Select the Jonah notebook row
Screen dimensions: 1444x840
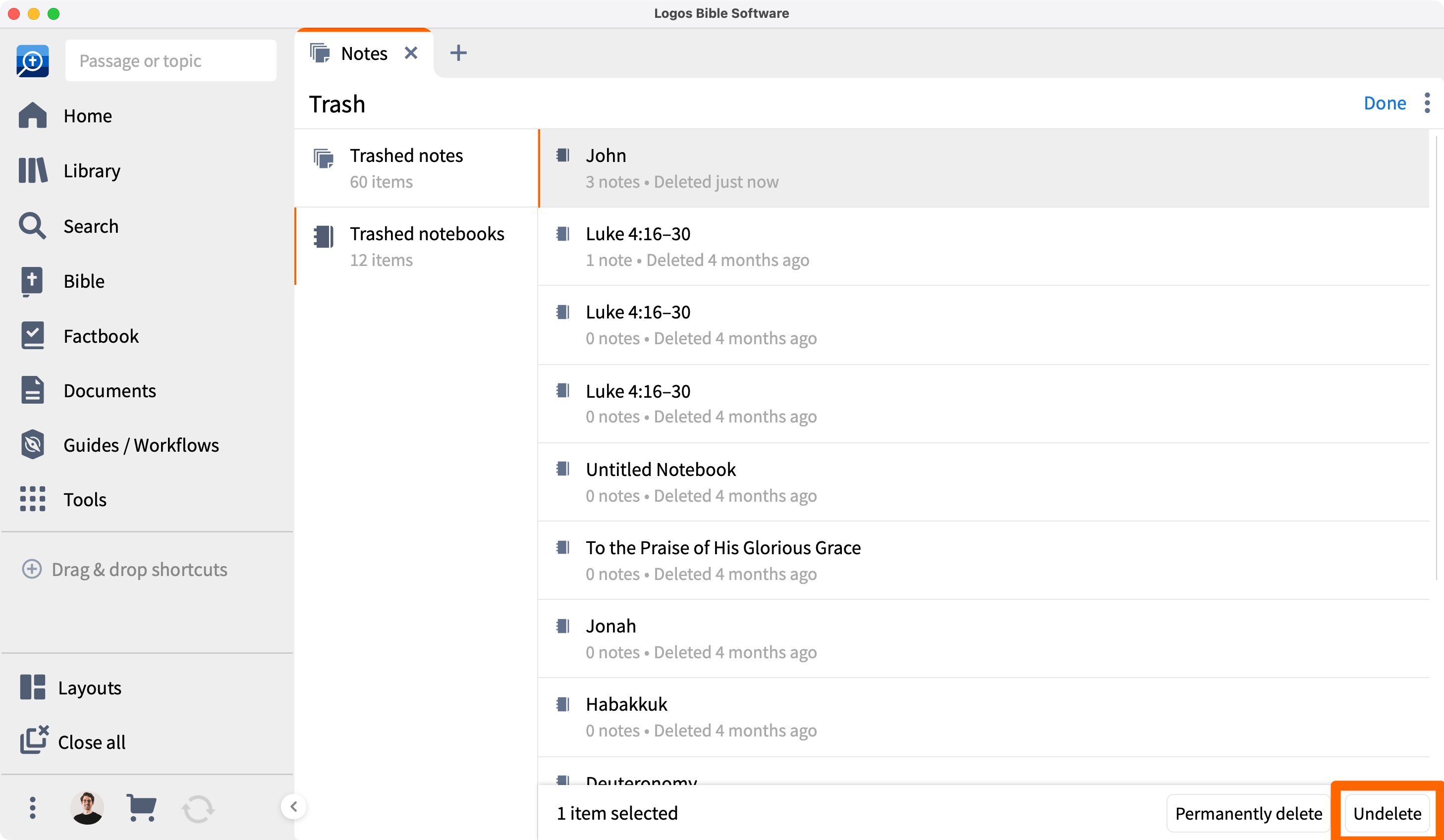coord(983,638)
